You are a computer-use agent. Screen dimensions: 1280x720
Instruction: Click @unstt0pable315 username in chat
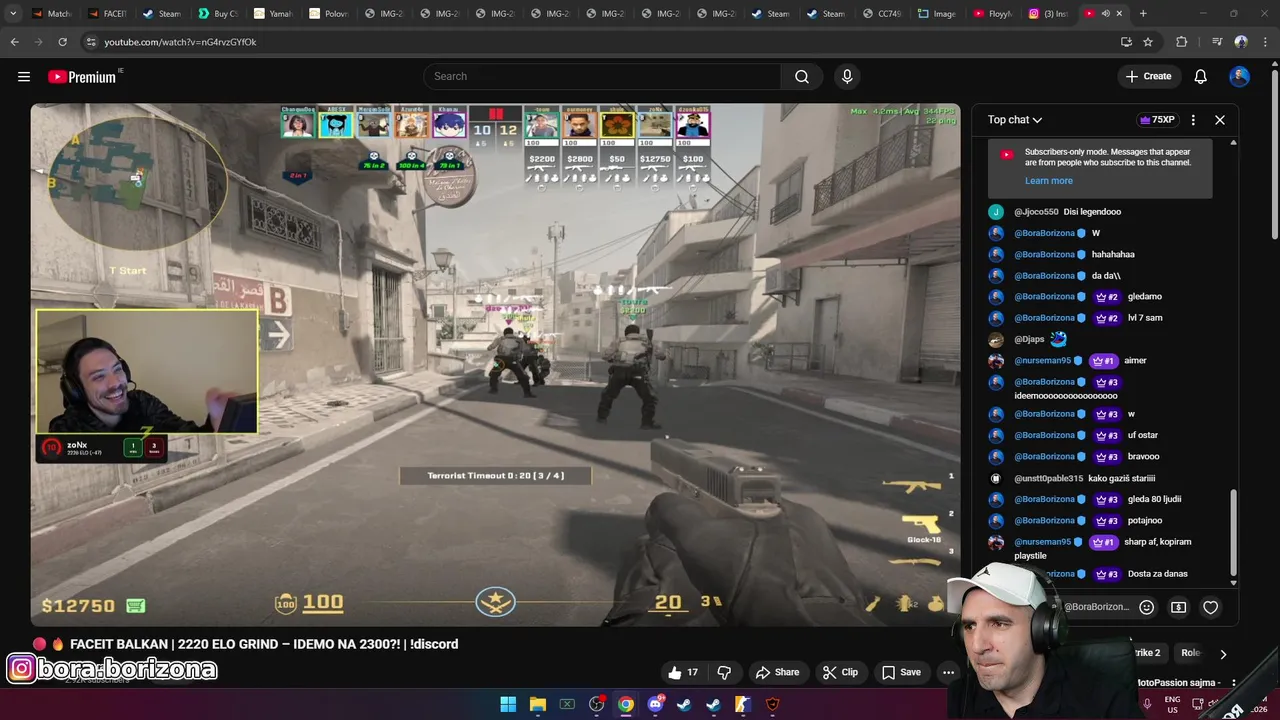coord(1048,478)
